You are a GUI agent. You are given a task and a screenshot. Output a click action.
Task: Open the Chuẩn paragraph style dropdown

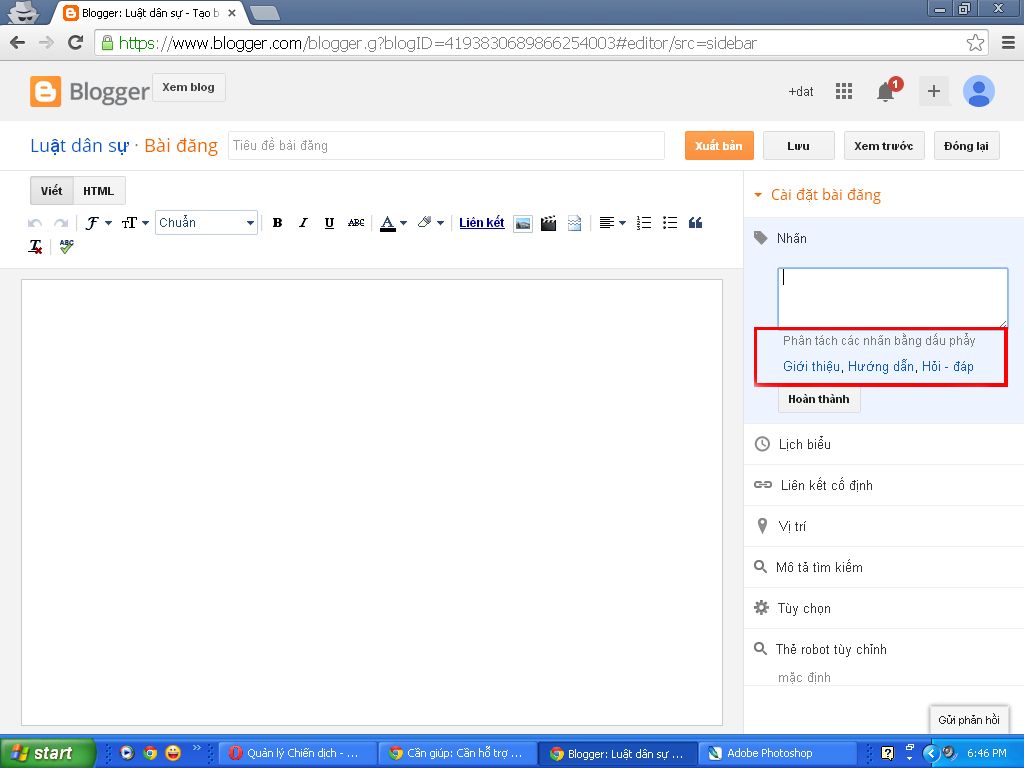click(x=206, y=223)
